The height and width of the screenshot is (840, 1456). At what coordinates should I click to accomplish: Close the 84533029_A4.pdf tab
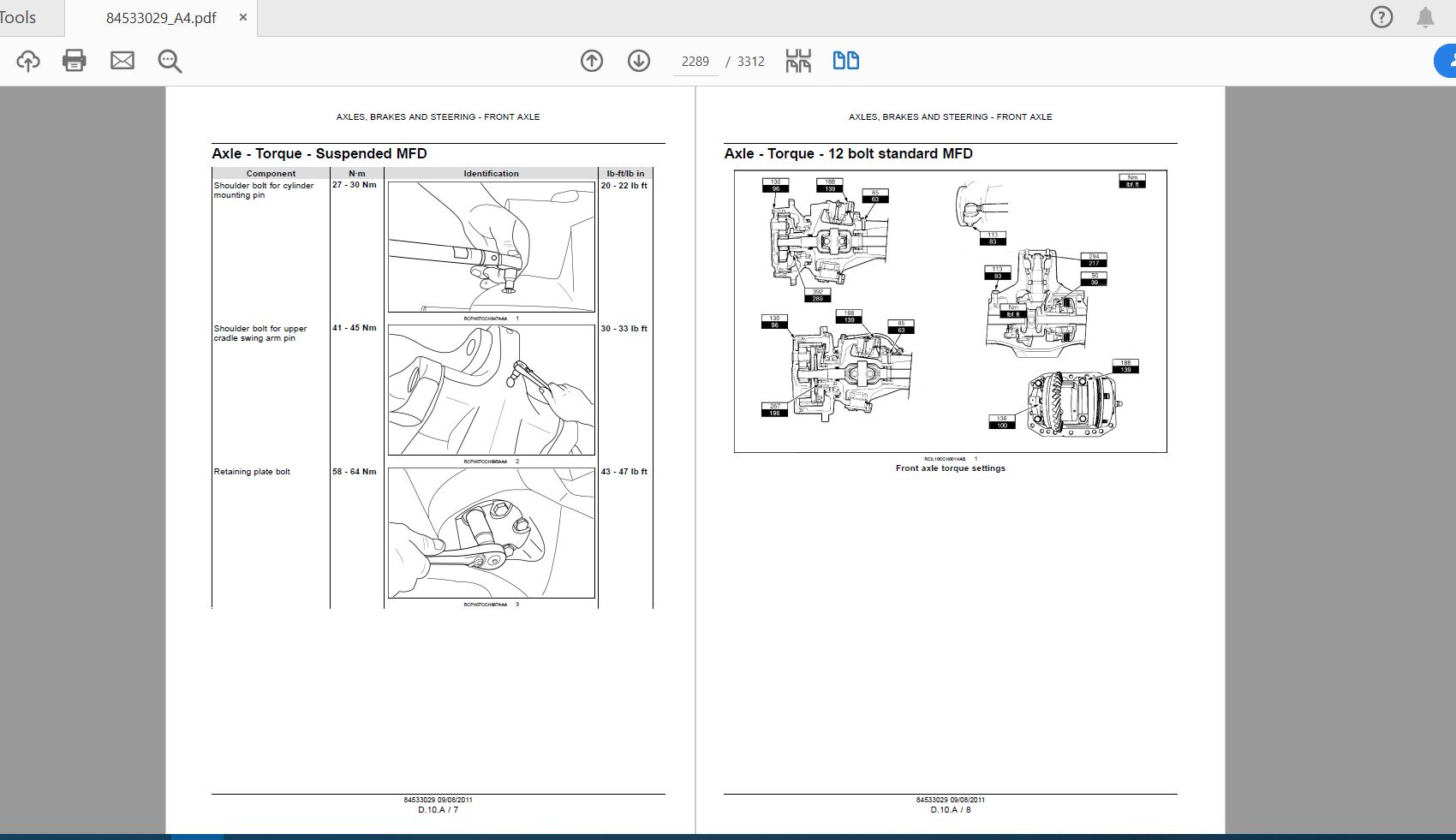[242, 17]
